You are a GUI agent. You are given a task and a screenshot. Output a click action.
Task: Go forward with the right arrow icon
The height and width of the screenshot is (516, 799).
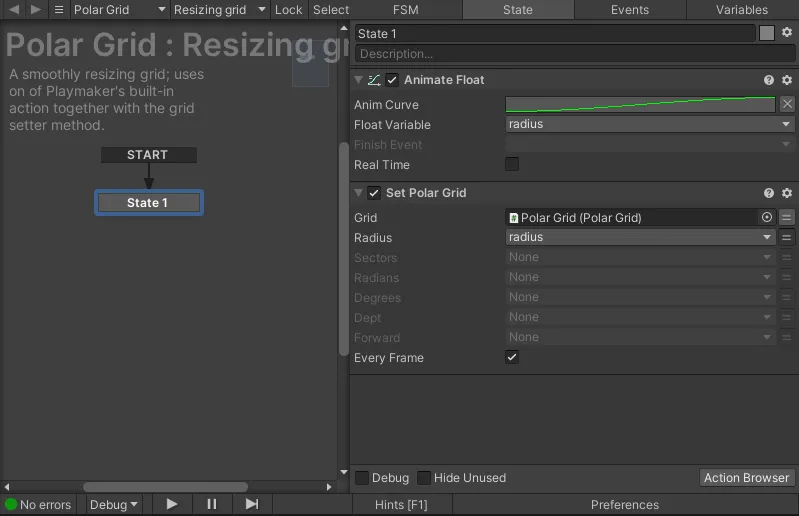(x=35, y=9)
